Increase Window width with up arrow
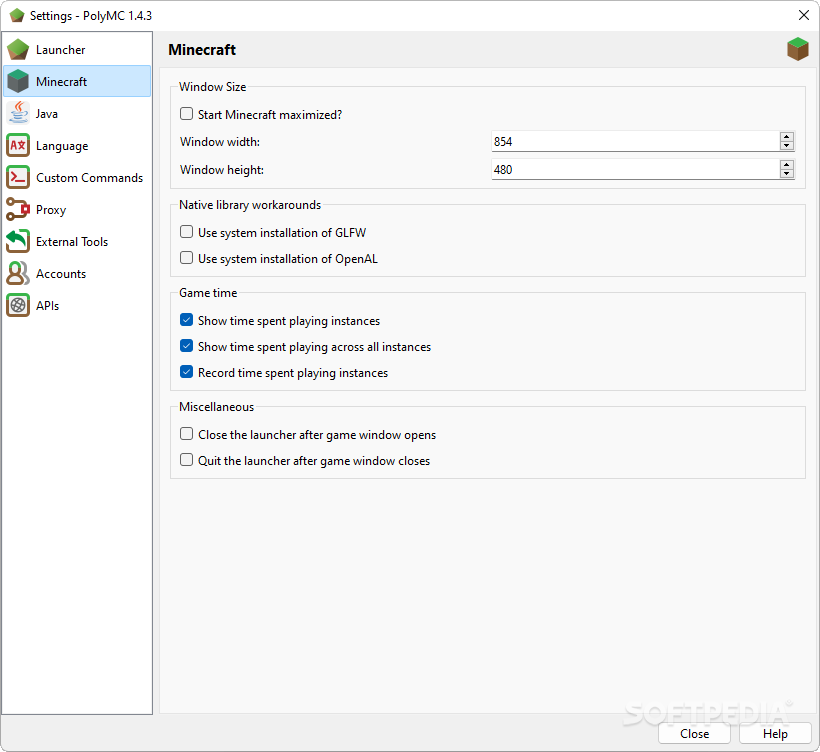Viewport: 820px width, 752px height. (x=787, y=137)
